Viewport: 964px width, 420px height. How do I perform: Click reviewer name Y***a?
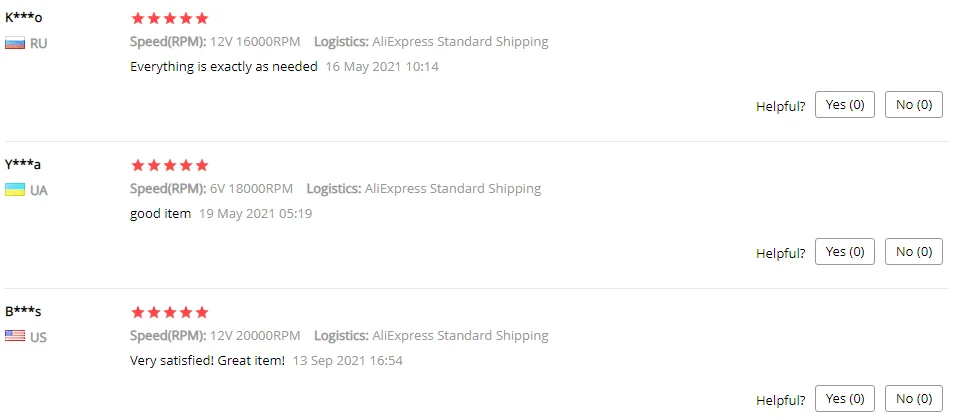[x=23, y=164]
